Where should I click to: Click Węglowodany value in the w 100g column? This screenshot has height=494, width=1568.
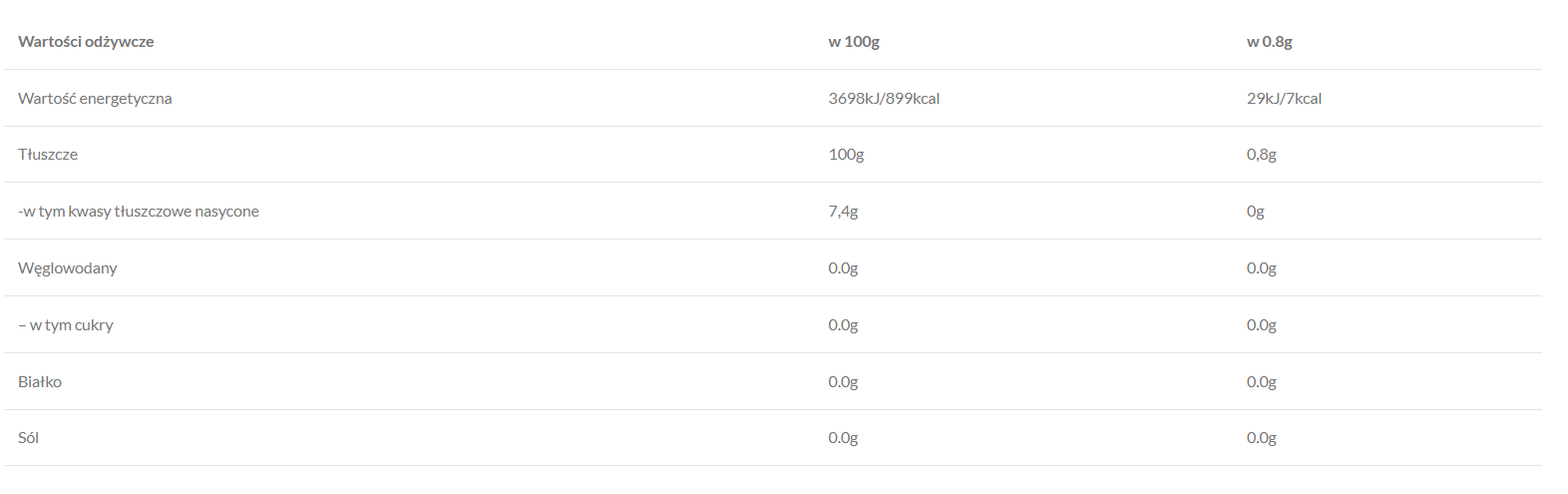[x=843, y=268]
